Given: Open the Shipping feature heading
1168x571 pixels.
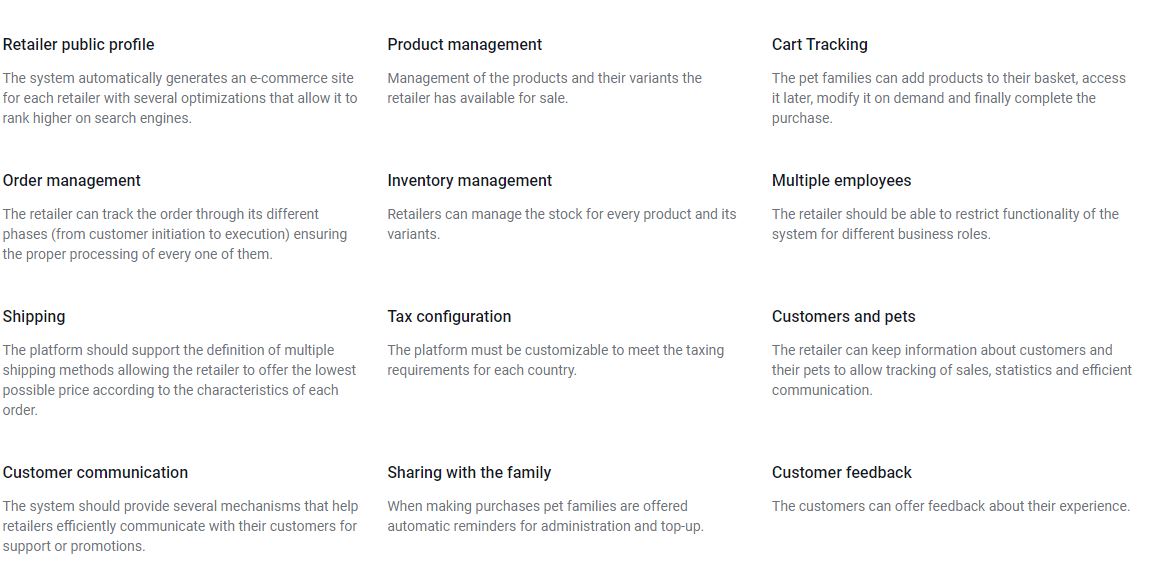Looking at the screenshot, I should pyautogui.click(x=34, y=316).
